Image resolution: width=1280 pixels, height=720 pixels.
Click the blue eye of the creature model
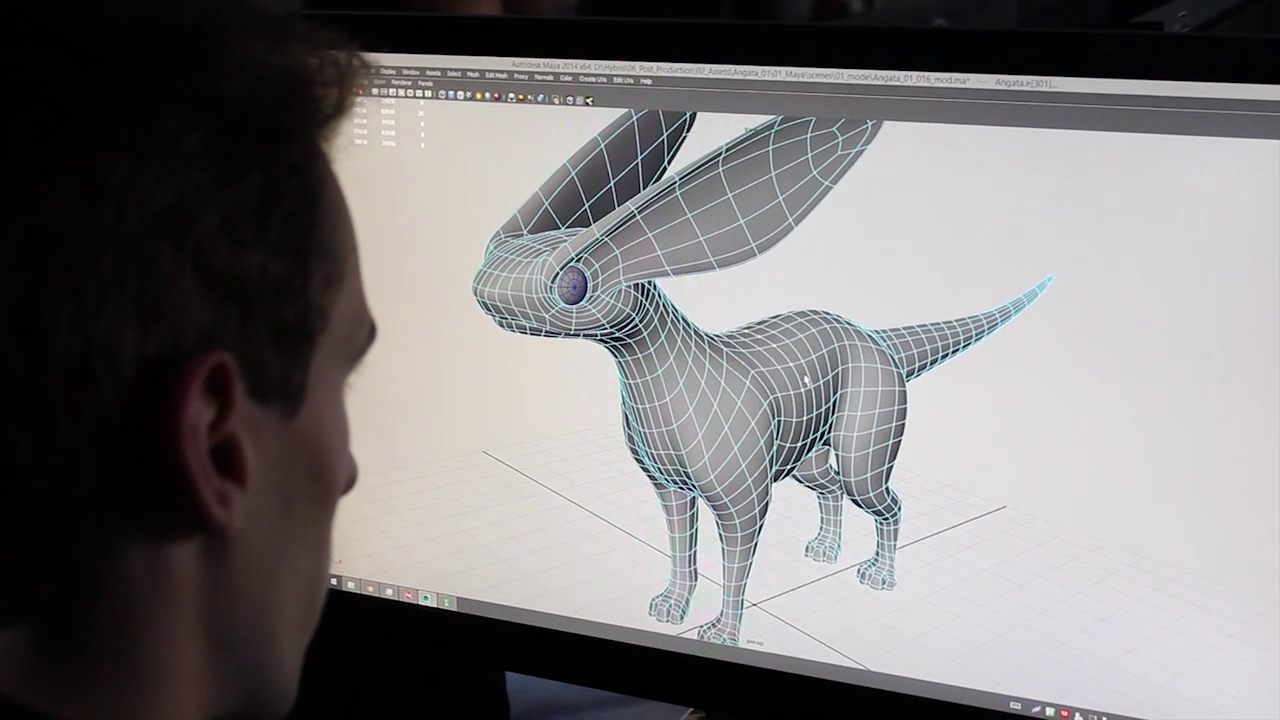(x=572, y=286)
